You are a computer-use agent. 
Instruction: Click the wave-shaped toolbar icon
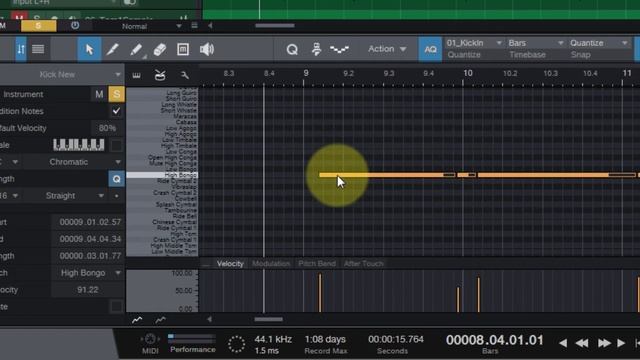point(339,49)
